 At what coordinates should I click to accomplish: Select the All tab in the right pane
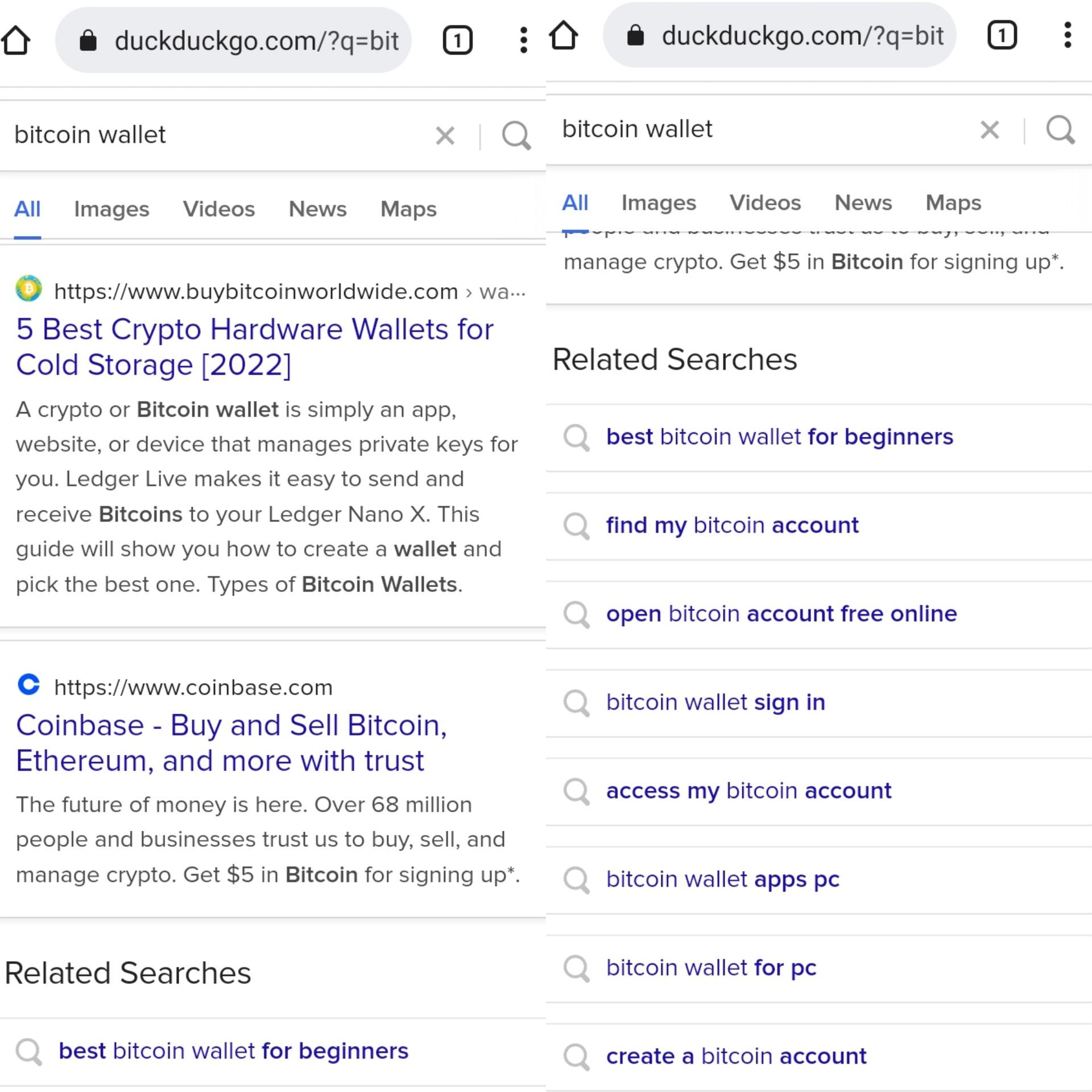(x=575, y=203)
